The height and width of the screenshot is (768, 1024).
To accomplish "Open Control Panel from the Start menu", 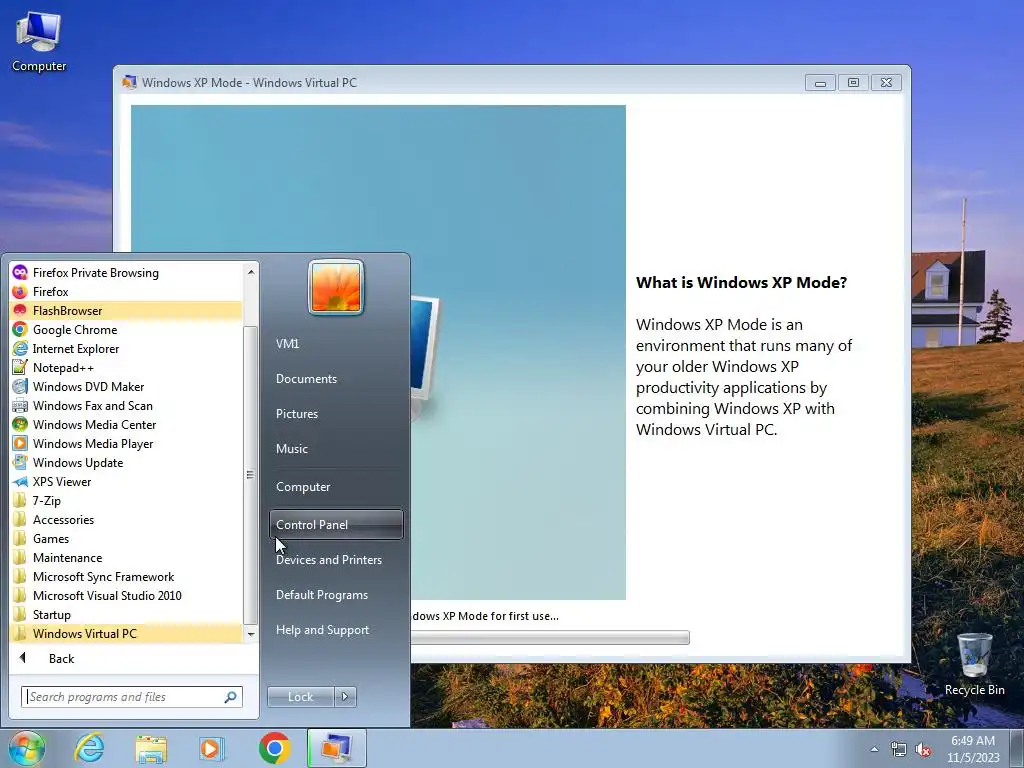I will point(336,524).
